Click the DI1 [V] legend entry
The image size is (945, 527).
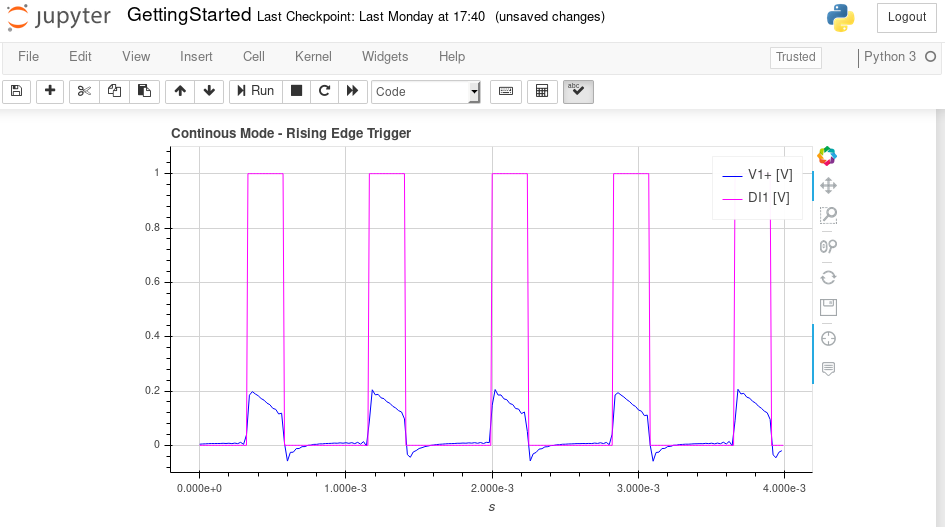[x=756, y=198]
